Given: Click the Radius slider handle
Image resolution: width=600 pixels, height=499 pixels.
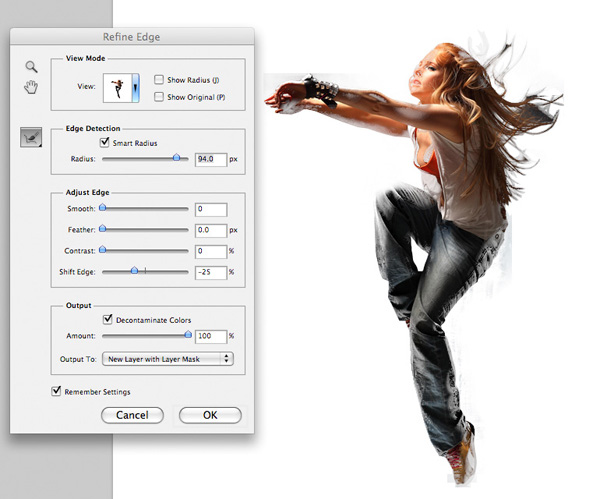Looking at the screenshot, I should [x=177, y=158].
